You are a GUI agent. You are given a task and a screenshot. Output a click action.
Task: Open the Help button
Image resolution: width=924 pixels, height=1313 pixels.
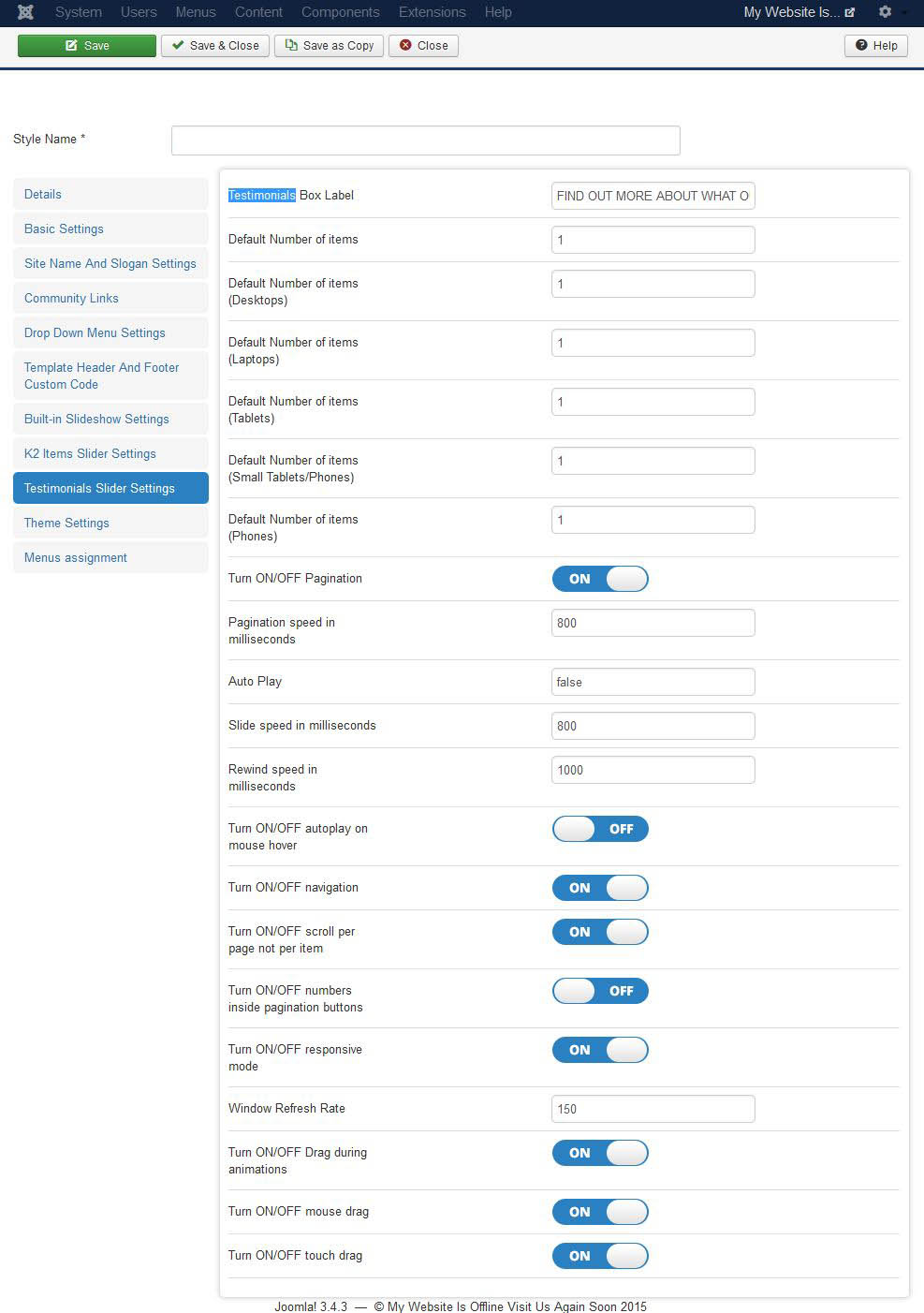point(876,45)
